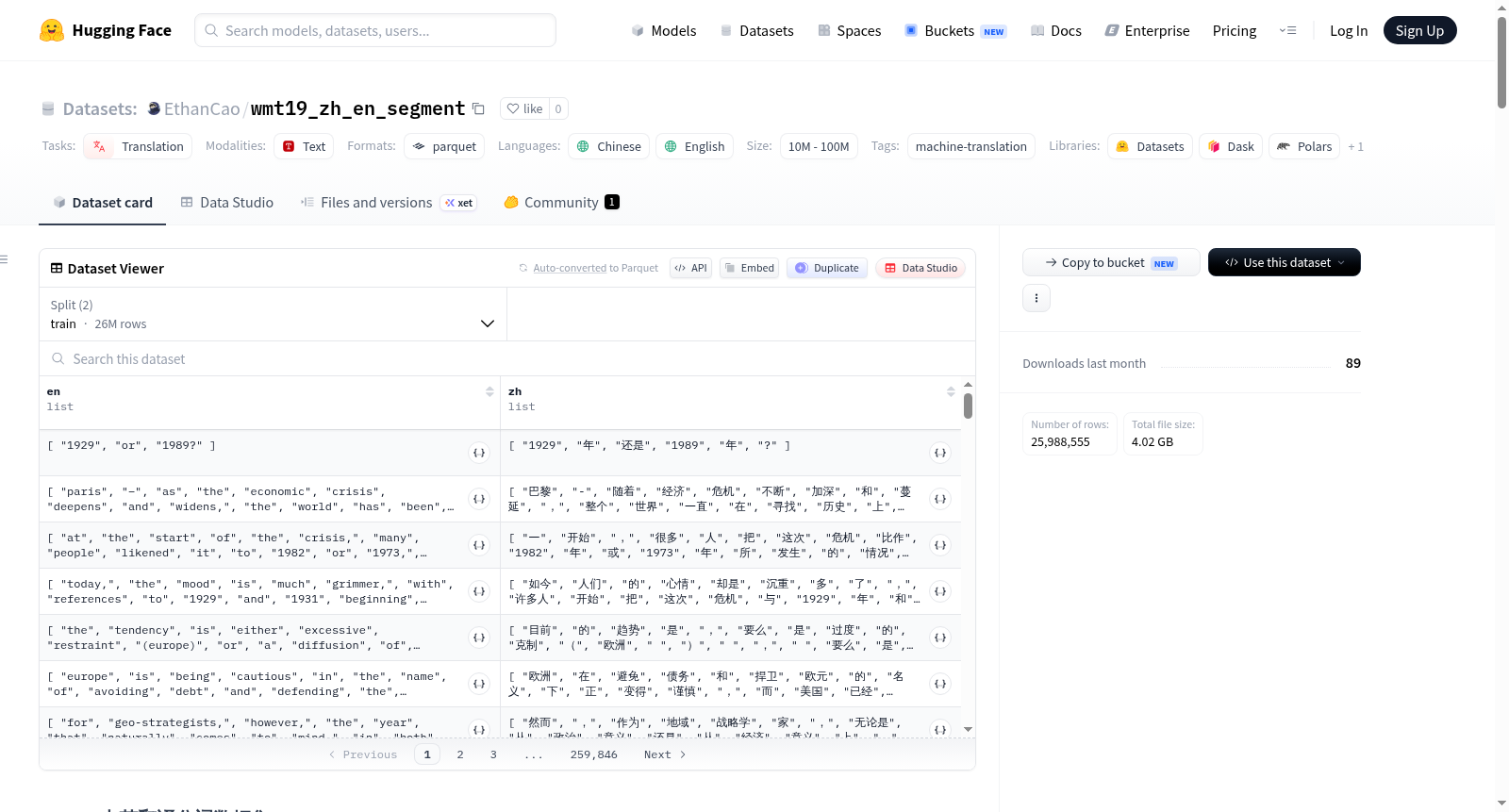Click the parquet format tag
This screenshot has width=1509, height=812.
444,146
